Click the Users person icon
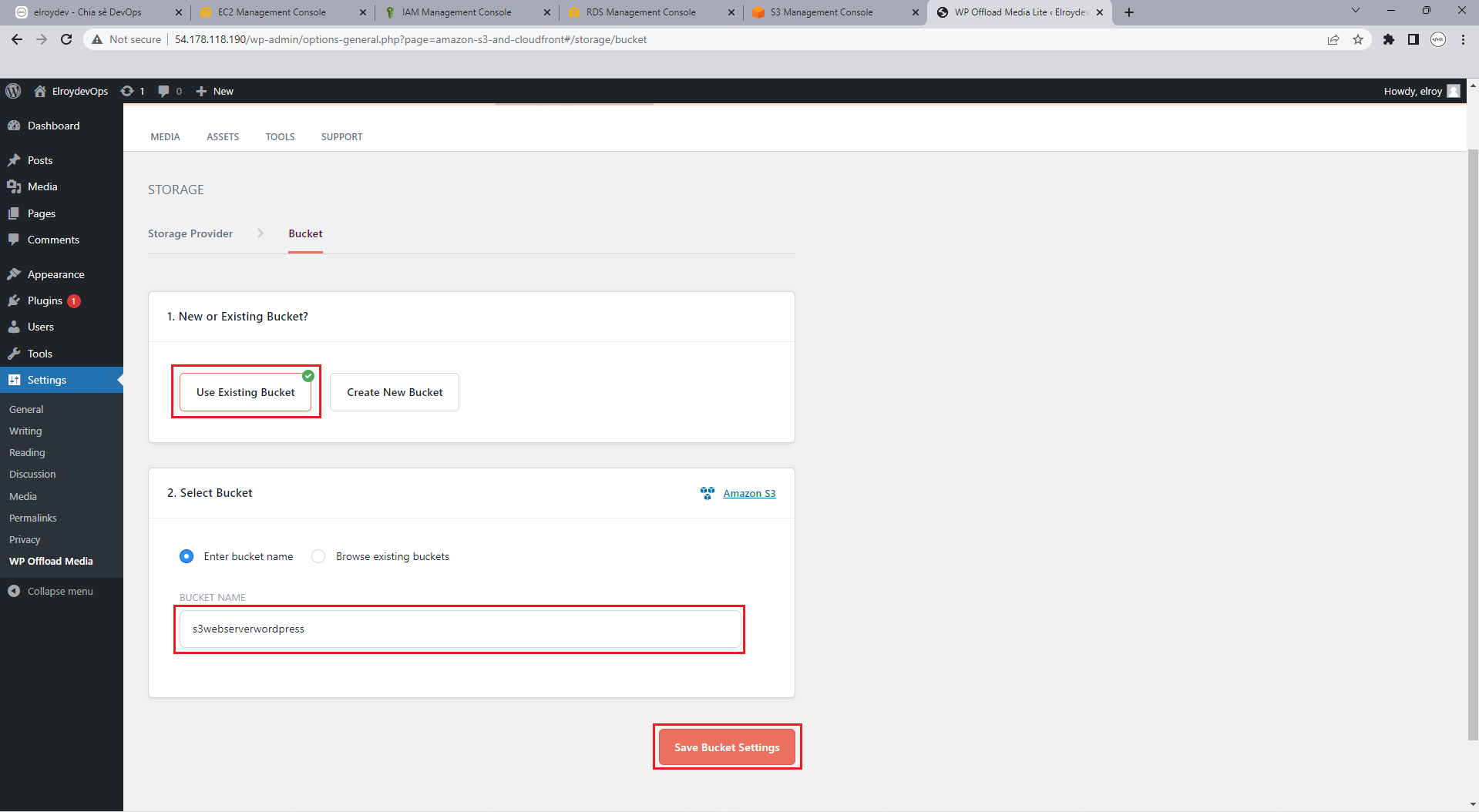 tap(14, 327)
